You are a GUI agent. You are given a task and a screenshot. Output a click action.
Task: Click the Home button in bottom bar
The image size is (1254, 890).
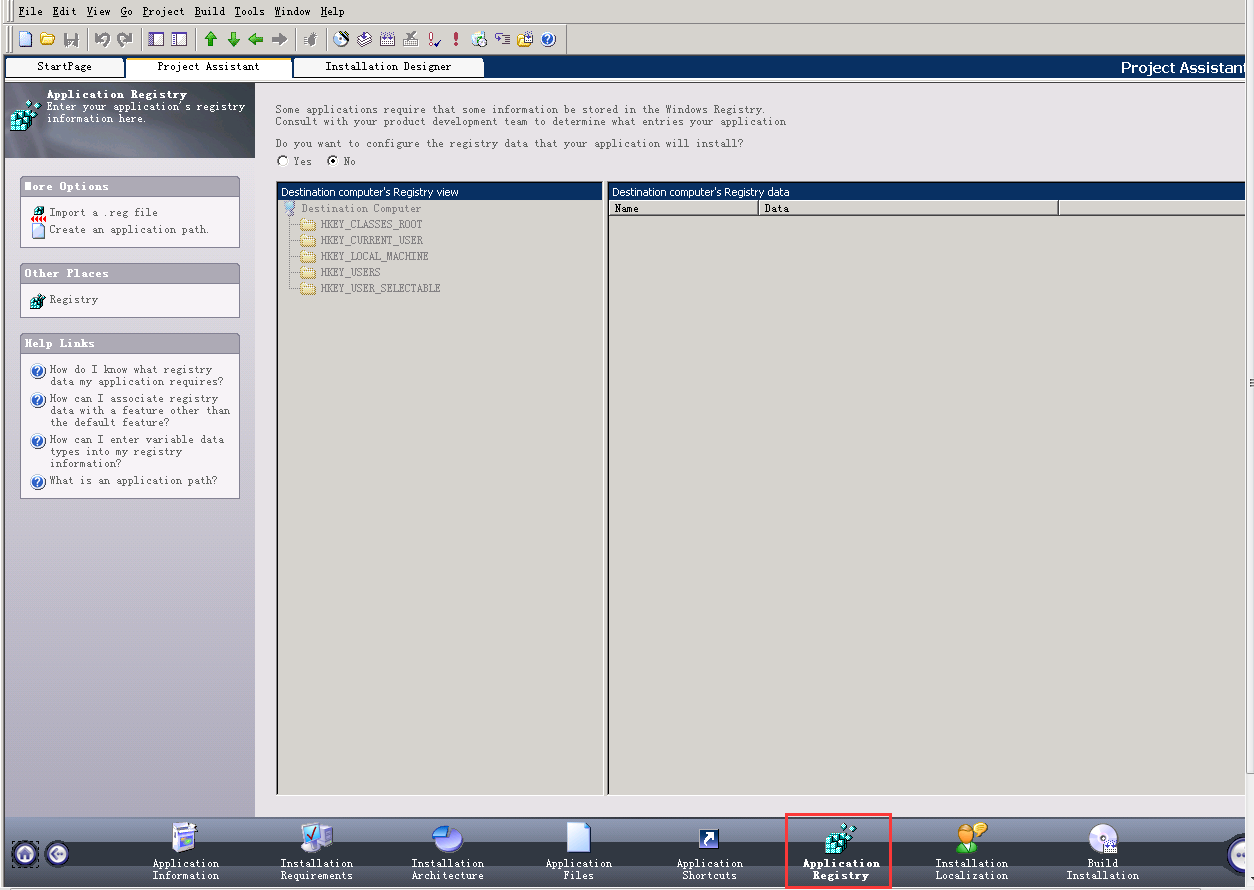(x=26, y=854)
